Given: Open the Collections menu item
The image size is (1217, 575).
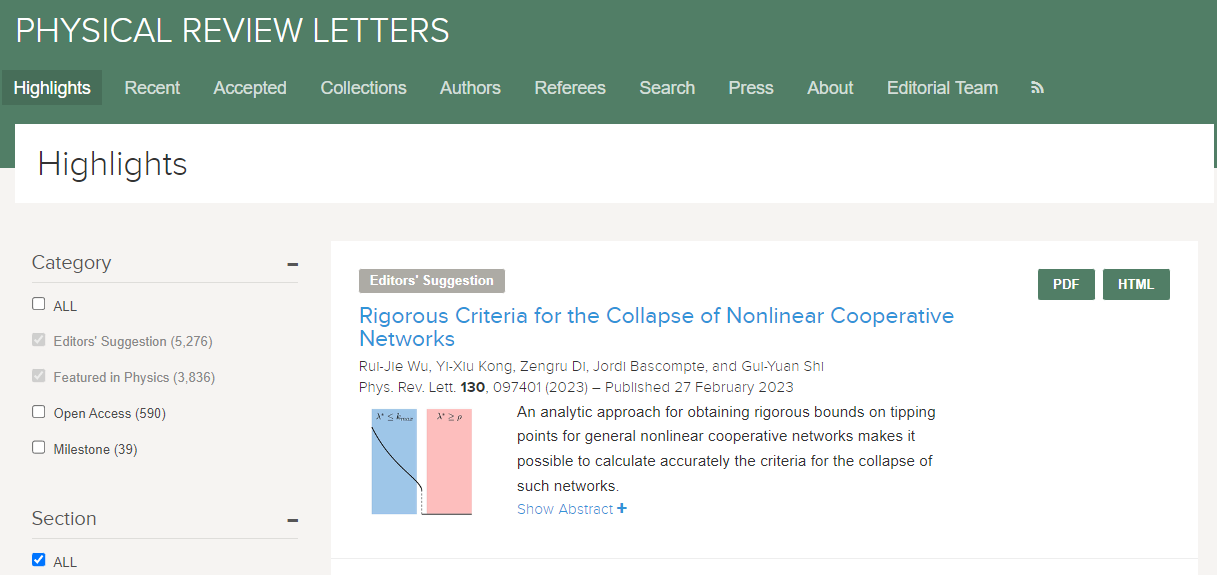Looking at the screenshot, I should [x=363, y=88].
